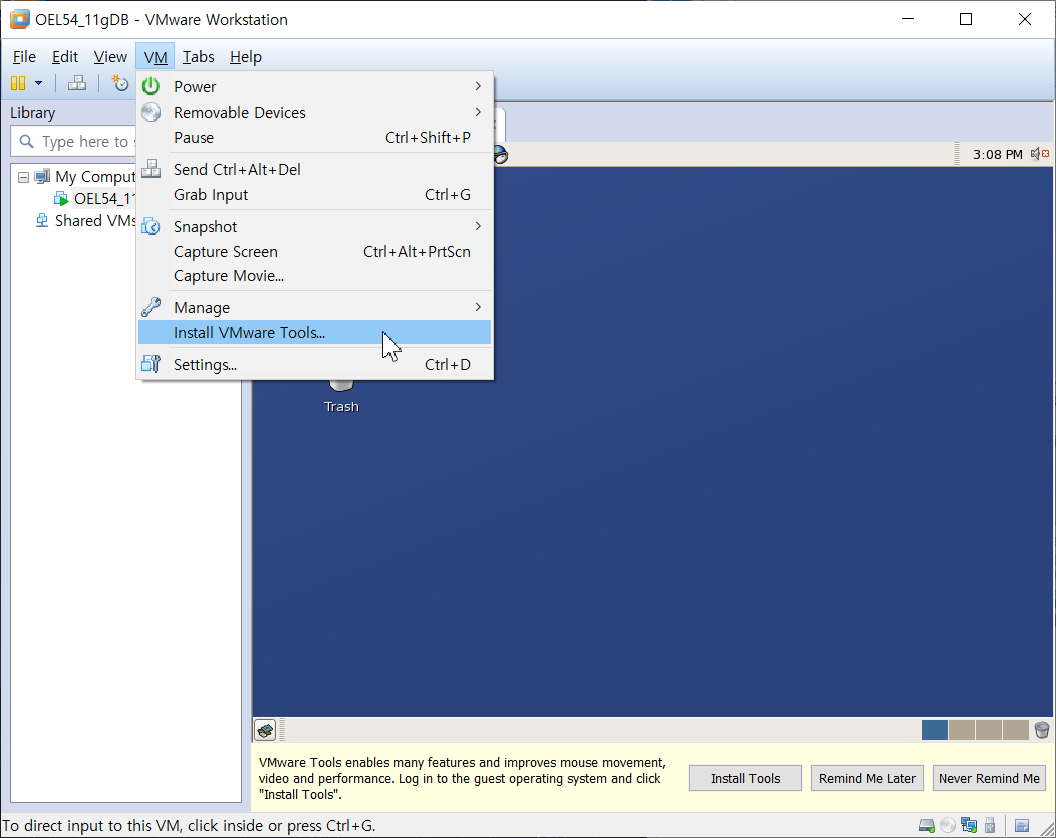This screenshot has width=1056, height=838.
Task: Open the File menu
Action: pos(24,57)
